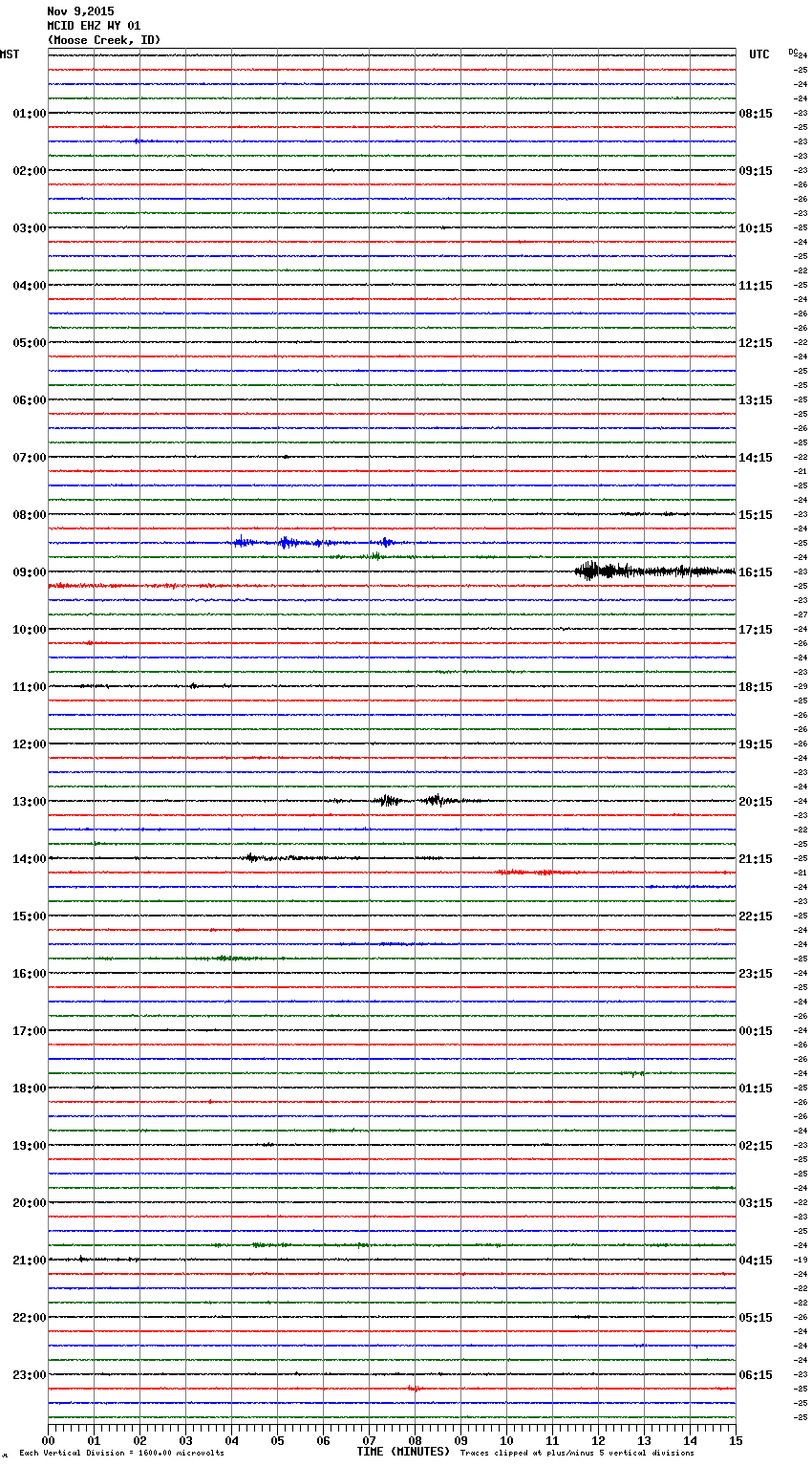Click the blue wave burst below the 08:00 trace
812x1466 pixels.
(x=315, y=542)
